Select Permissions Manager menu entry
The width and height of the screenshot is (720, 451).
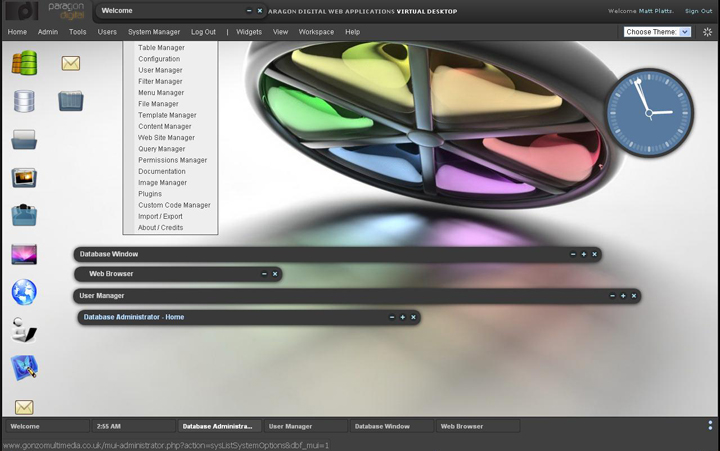[173, 160]
